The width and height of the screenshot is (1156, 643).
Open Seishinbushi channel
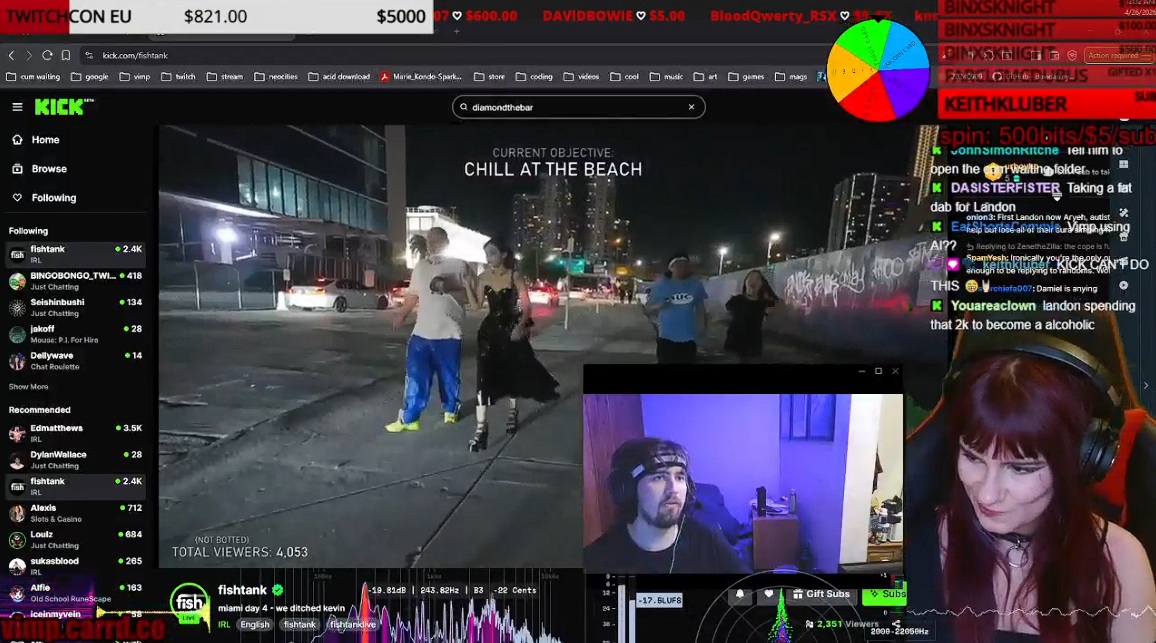75,307
